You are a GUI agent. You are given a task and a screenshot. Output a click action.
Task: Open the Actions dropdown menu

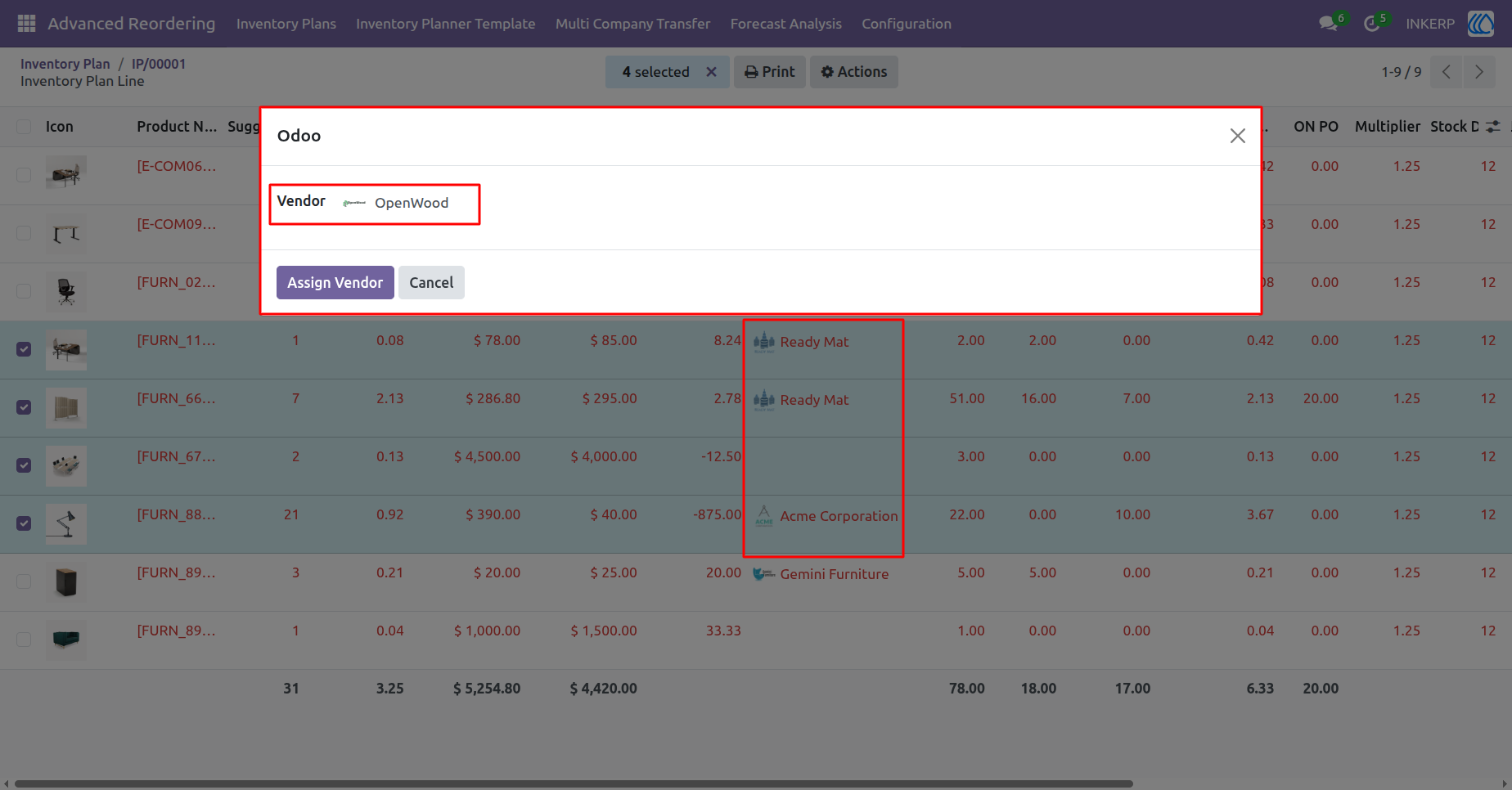point(854,72)
